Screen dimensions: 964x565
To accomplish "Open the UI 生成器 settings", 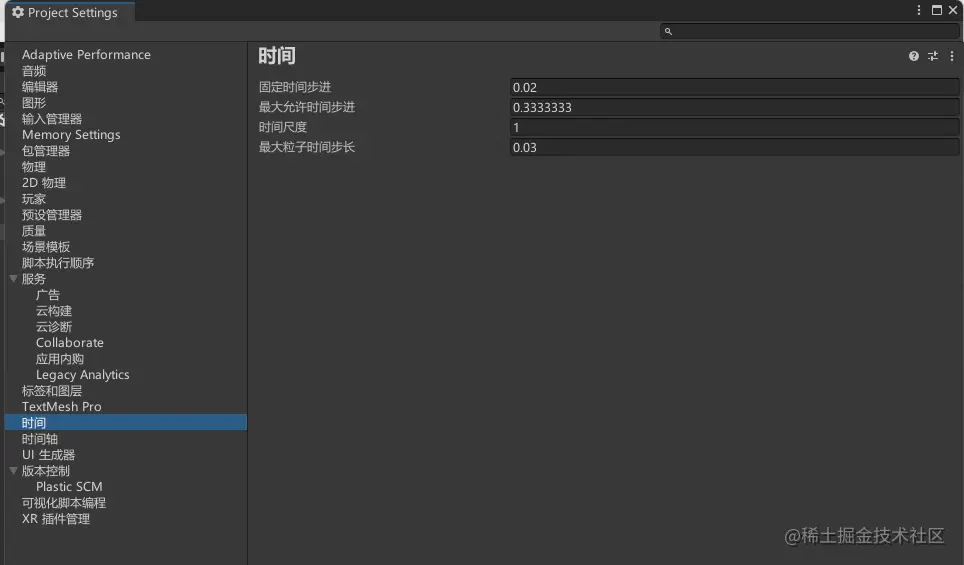I will (x=48, y=454).
